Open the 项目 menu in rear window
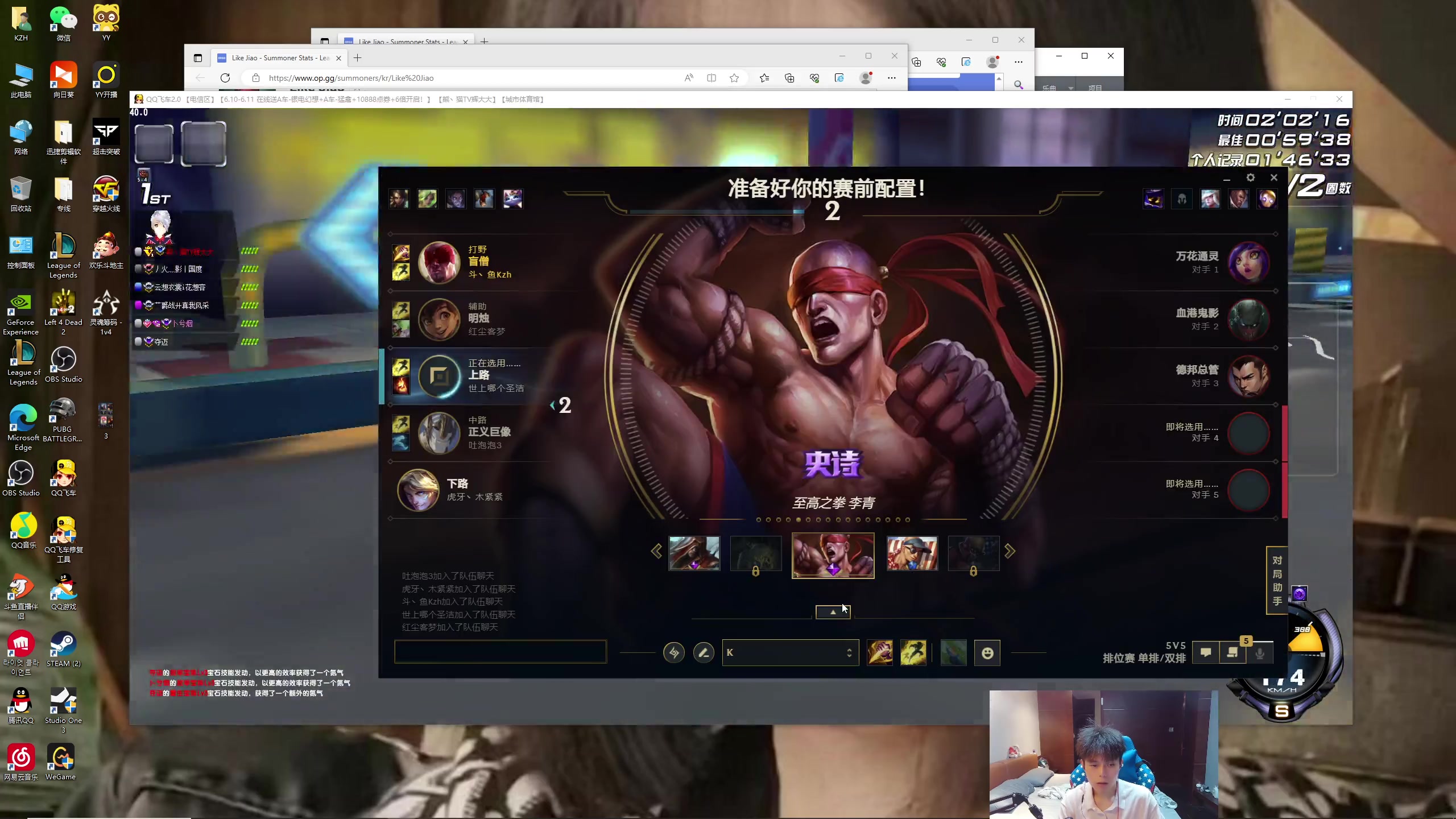 click(1095, 88)
